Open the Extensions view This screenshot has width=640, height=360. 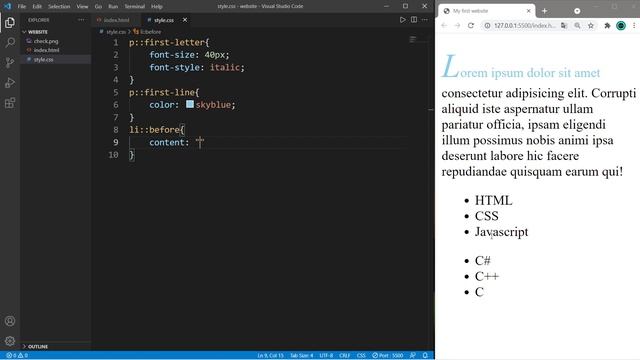(10, 103)
